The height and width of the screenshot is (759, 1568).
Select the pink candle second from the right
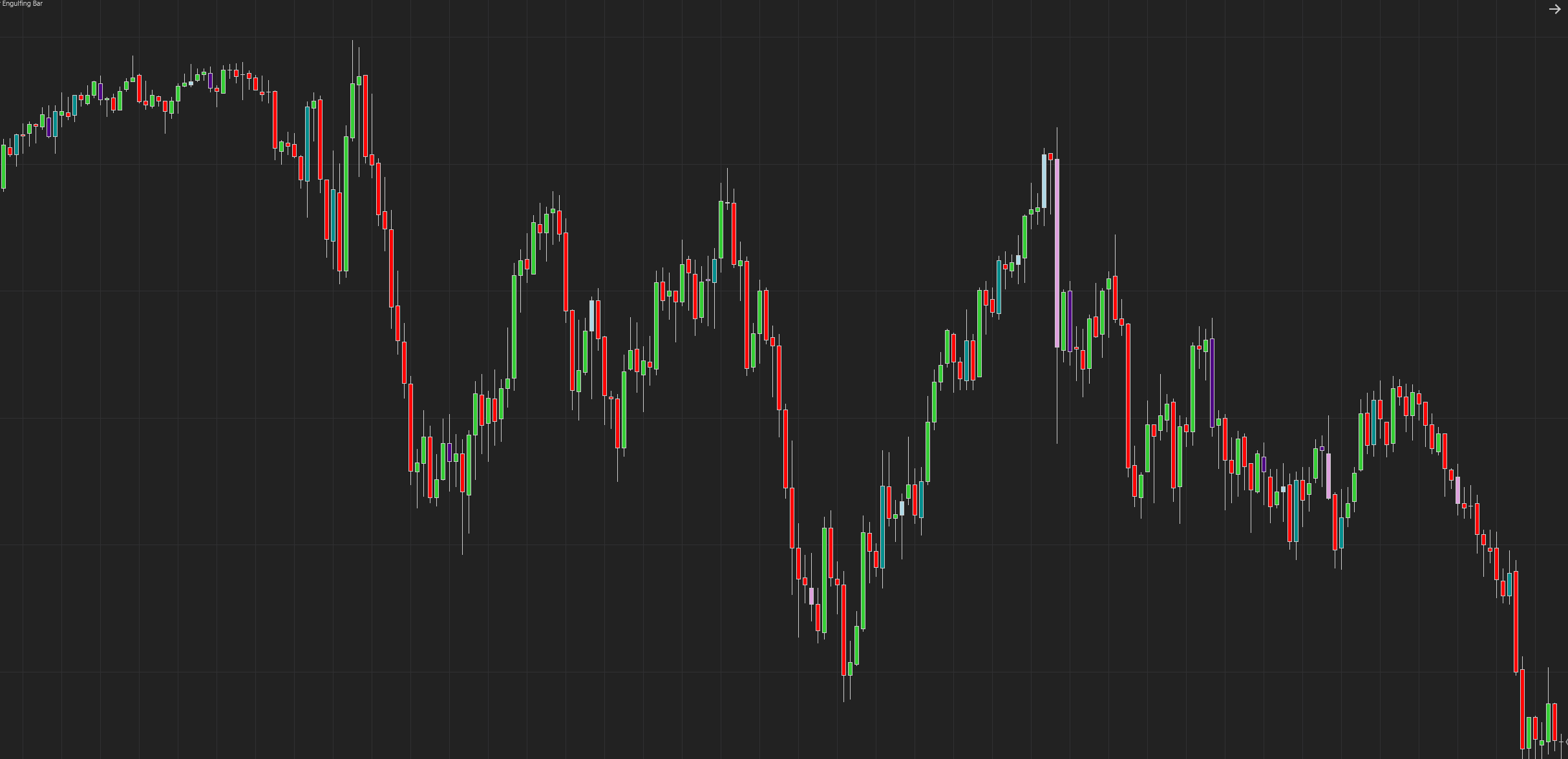coord(1328,476)
